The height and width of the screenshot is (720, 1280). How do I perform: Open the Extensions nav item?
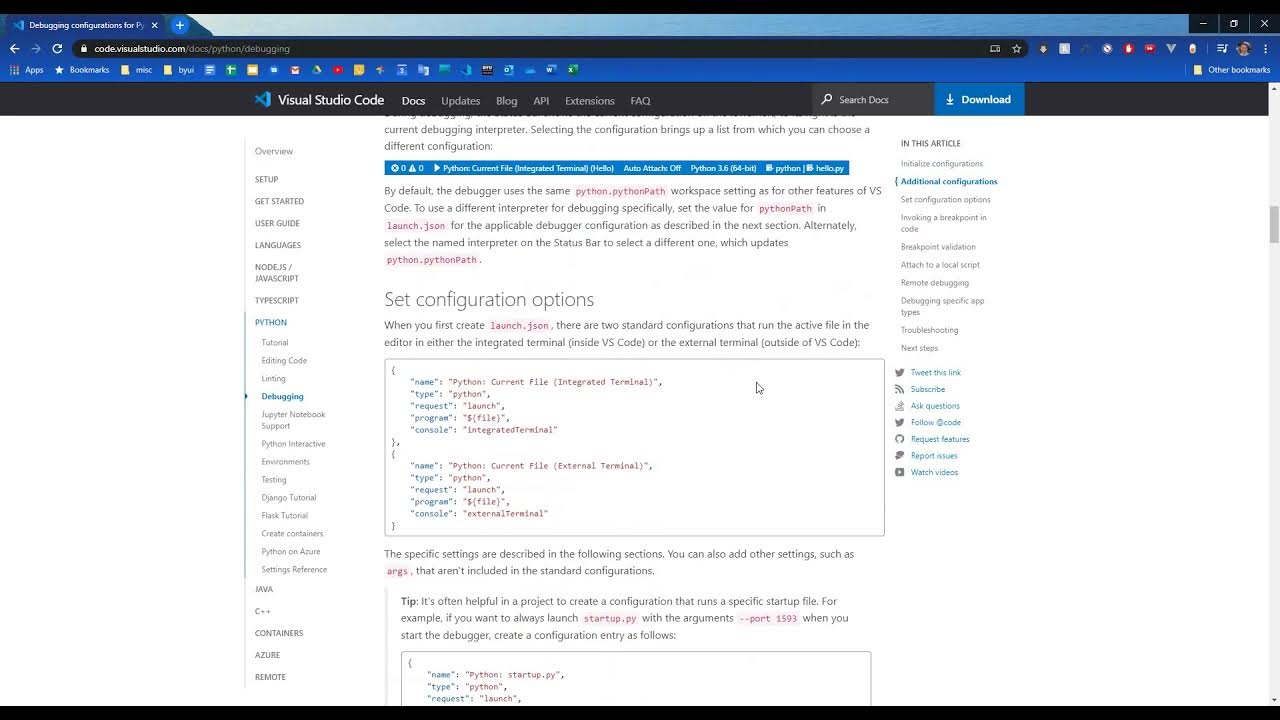589,101
